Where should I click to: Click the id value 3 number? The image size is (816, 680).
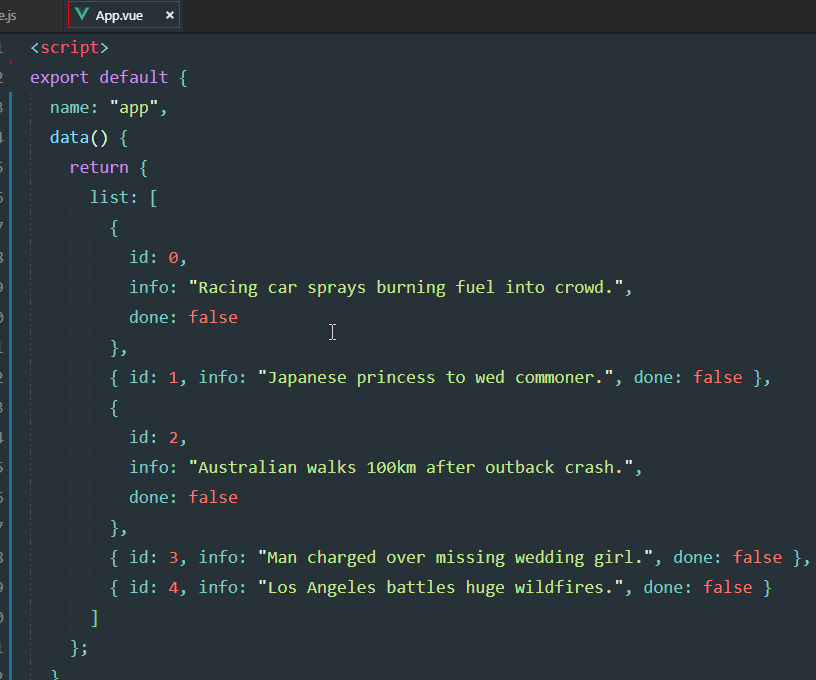(x=174, y=557)
